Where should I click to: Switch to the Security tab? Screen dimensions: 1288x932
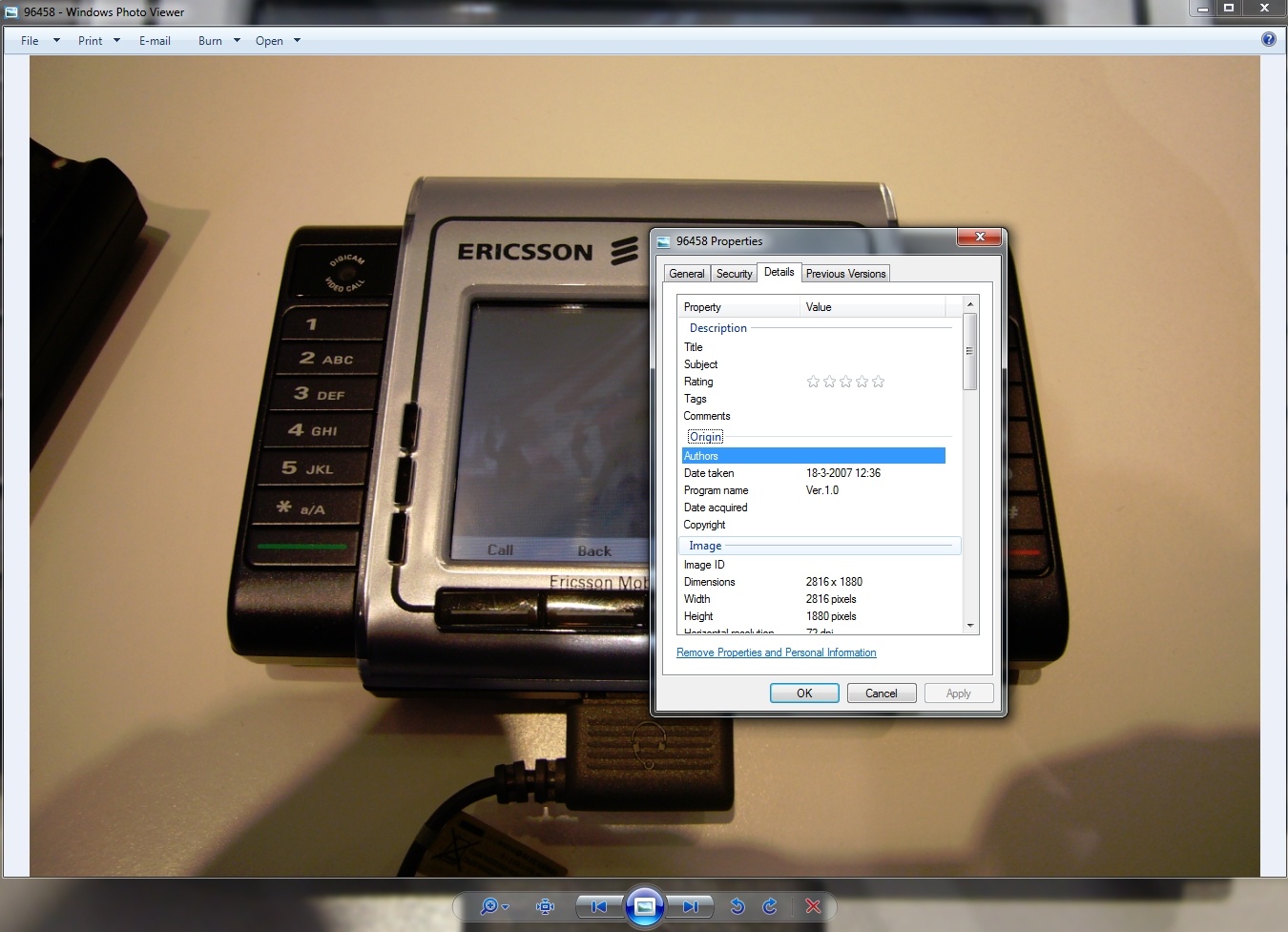pyautogui.click(x=734, y=274)
